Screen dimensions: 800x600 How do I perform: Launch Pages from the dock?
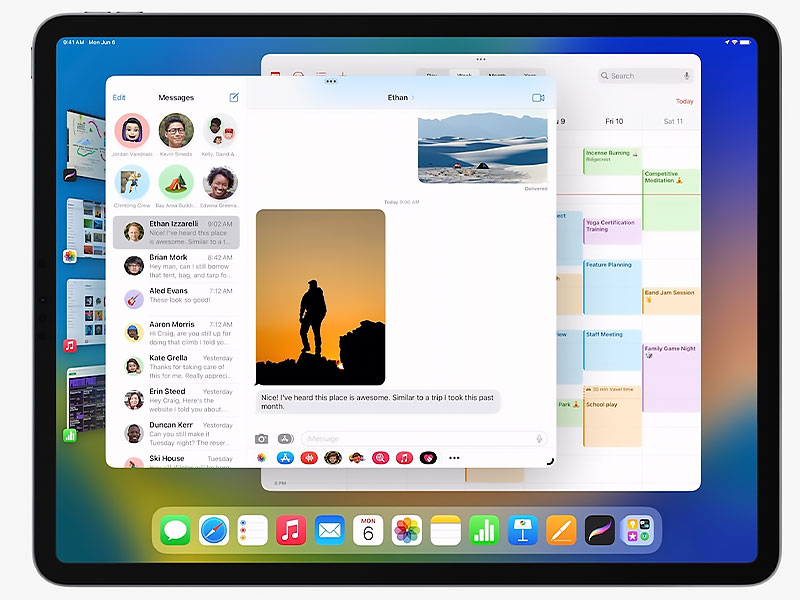[x=561, y=531]
